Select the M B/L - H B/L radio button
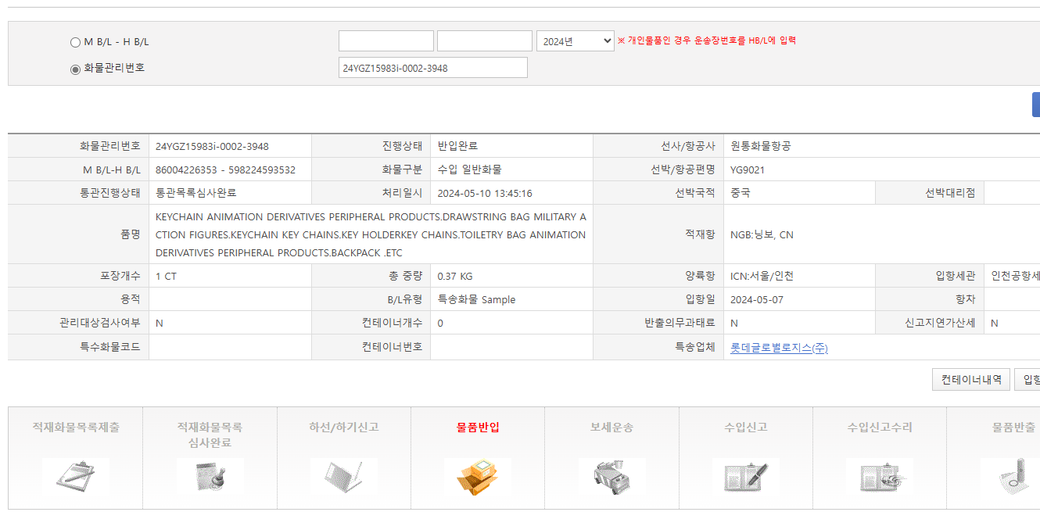The height and width of the screenshot is (529, 1040). [x=75, y=42]
